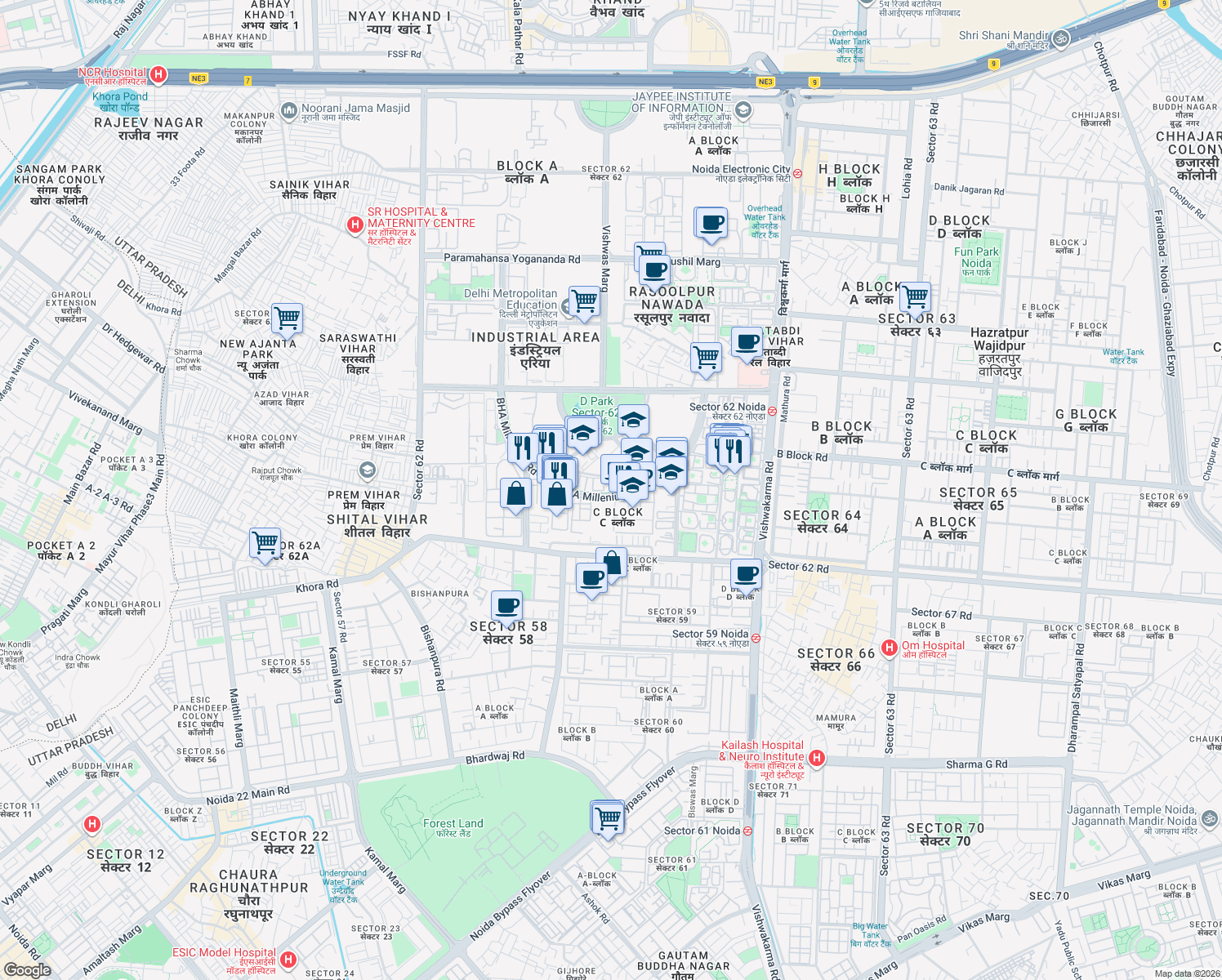Open the Sector 61 Noida metro station symbol
1222x980 pixels.
tap(748, 829)
